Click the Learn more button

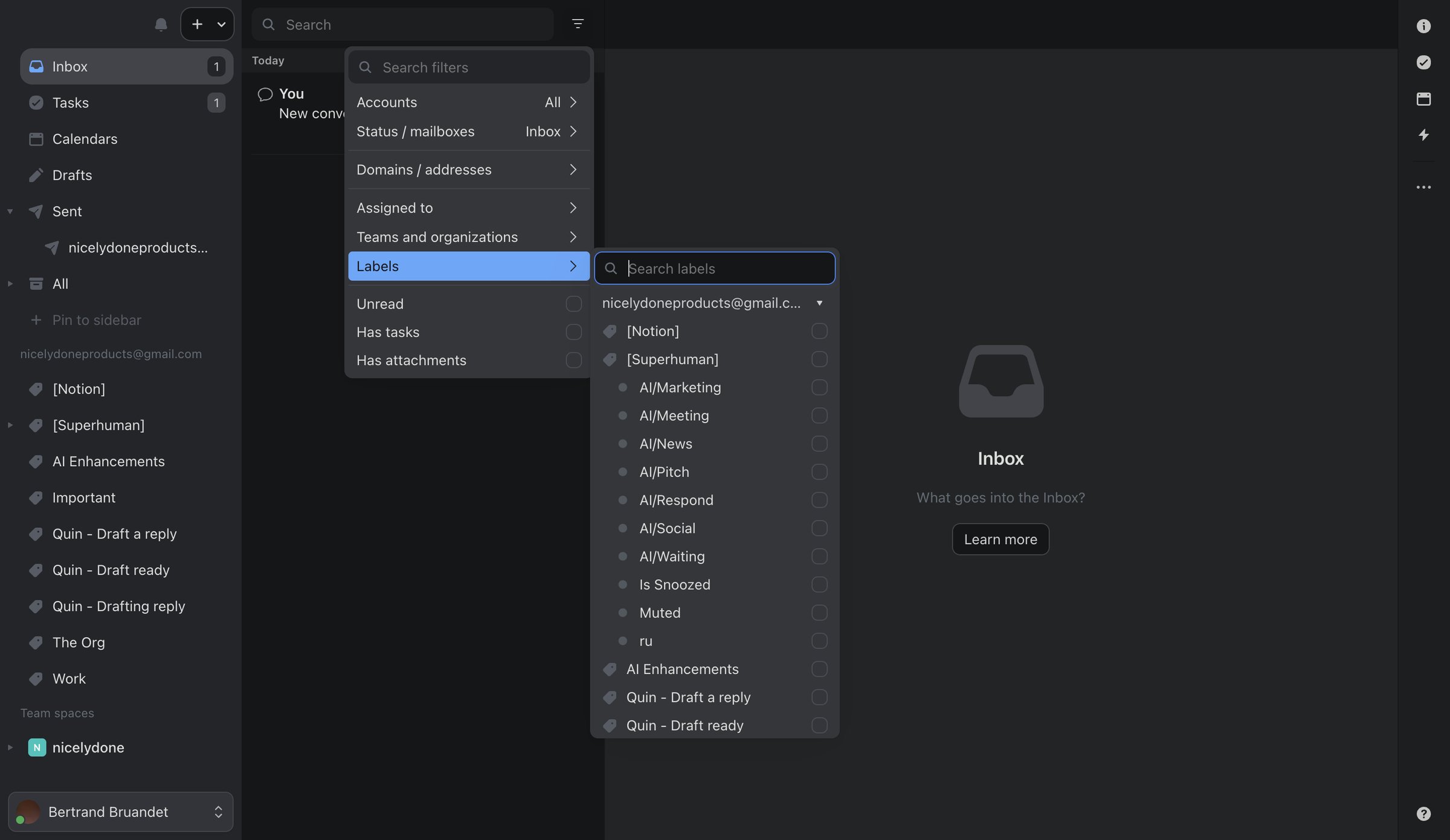(x=1000, y=539)
